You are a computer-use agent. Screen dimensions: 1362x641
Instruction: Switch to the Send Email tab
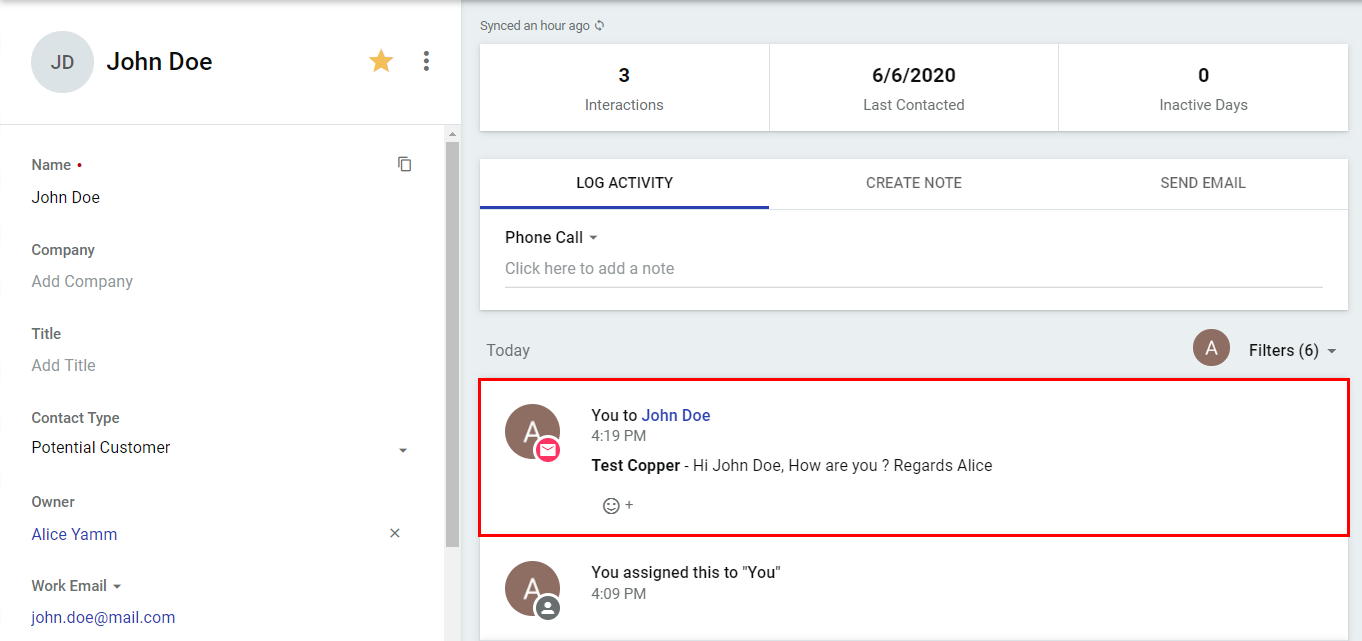point(1202,183)
